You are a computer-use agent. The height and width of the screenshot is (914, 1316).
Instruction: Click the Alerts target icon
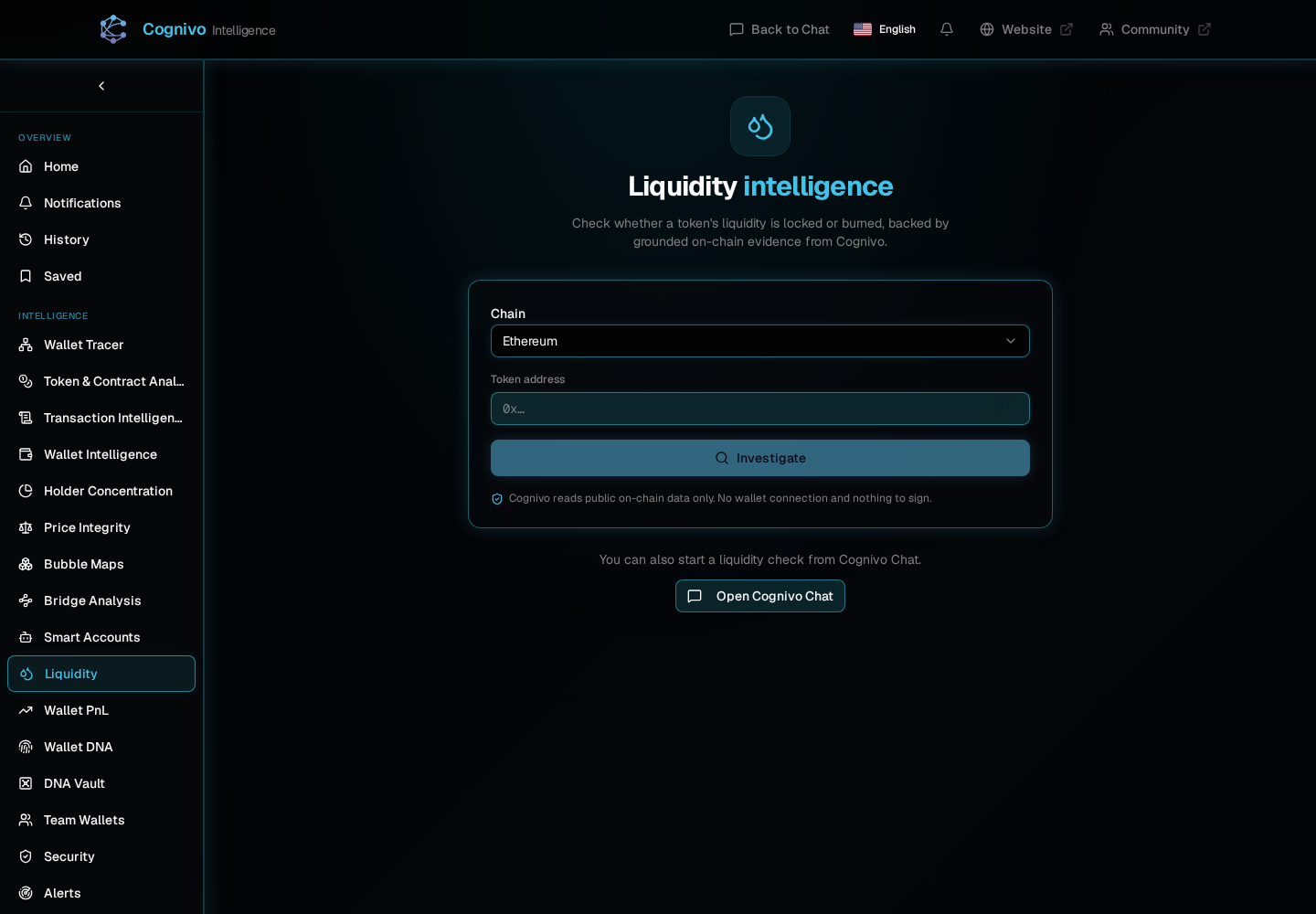click(26, 893)
